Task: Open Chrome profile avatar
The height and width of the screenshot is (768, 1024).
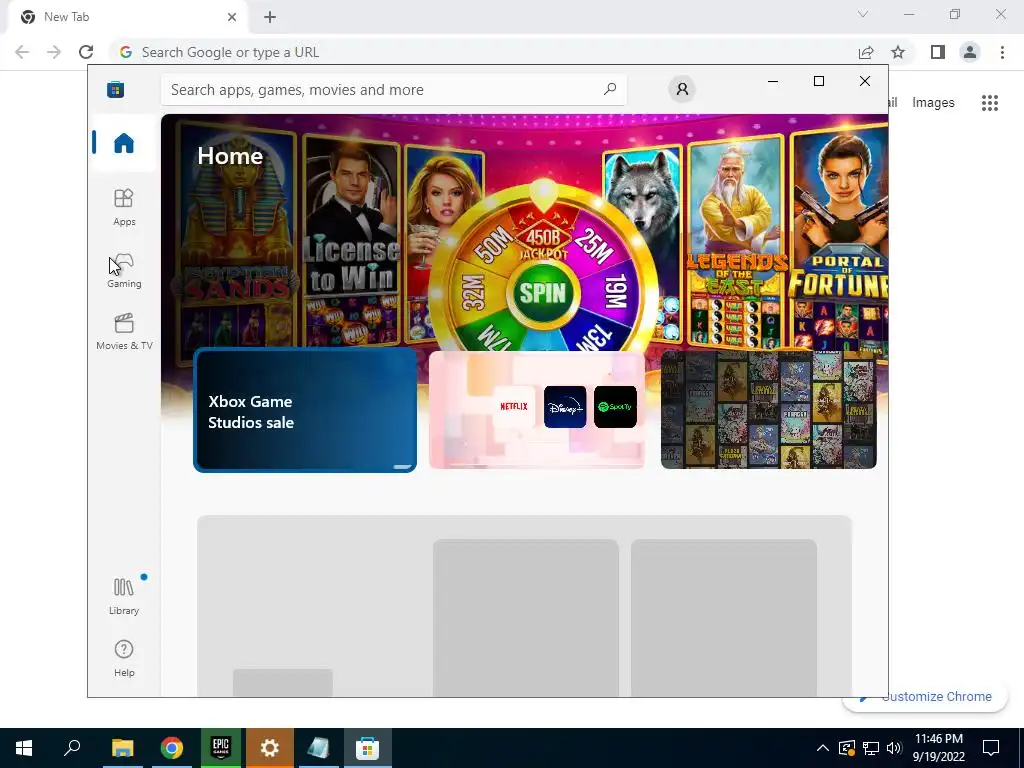Action: click(x=970, y=52)
